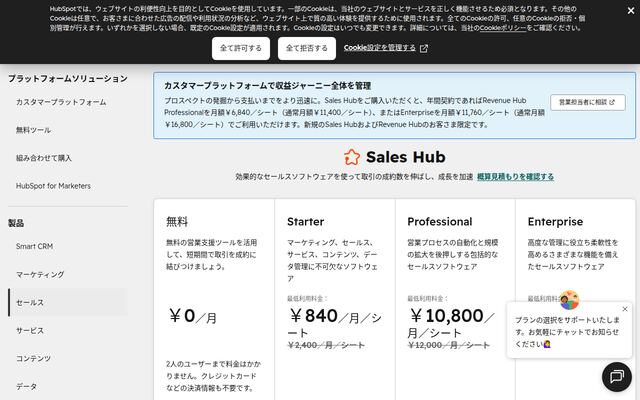The image size is (640, 400).
Task: Click the プラットフォームソリューション sidebar heading
Action: coord(68,78)
